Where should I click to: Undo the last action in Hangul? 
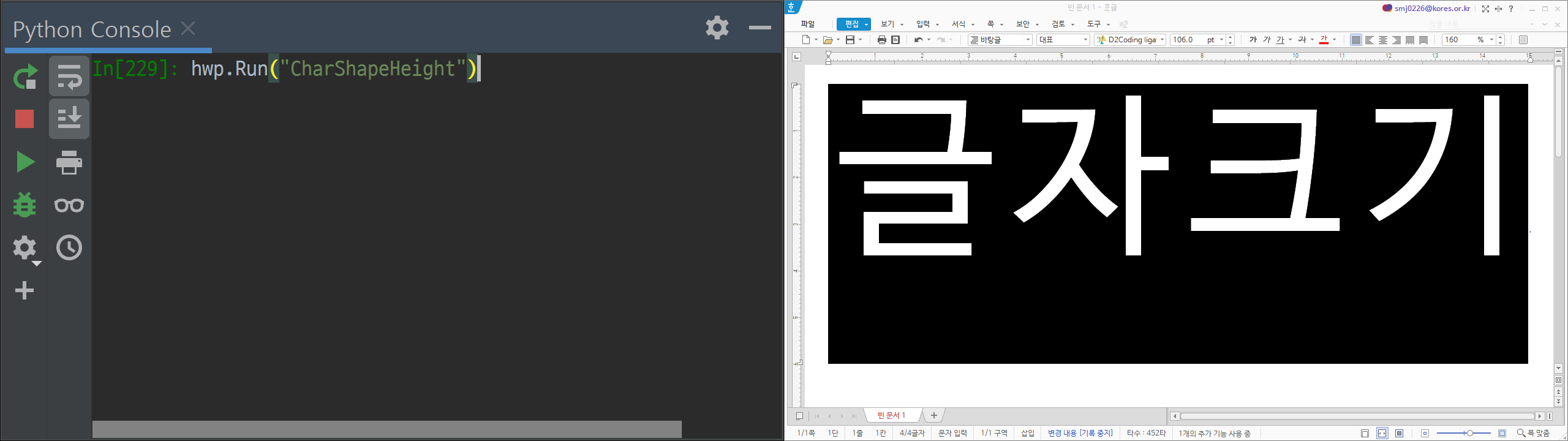(x=918, y=40)
